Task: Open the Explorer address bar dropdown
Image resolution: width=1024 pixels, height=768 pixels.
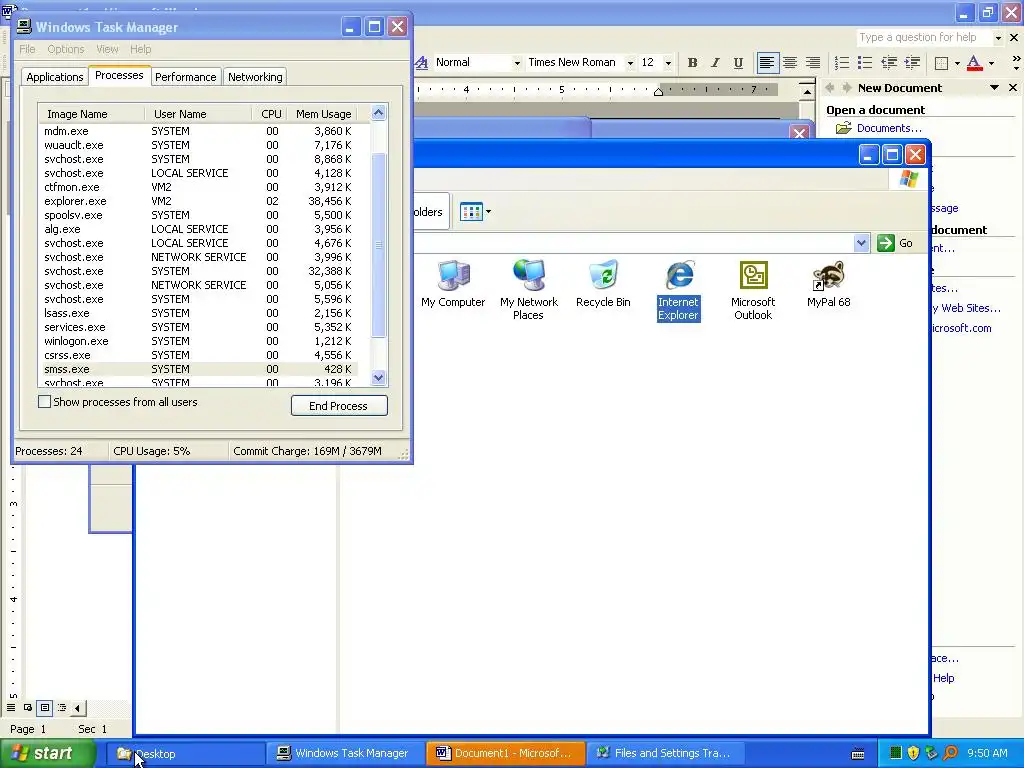Action: pyautogui.click(x=861, y=243)
